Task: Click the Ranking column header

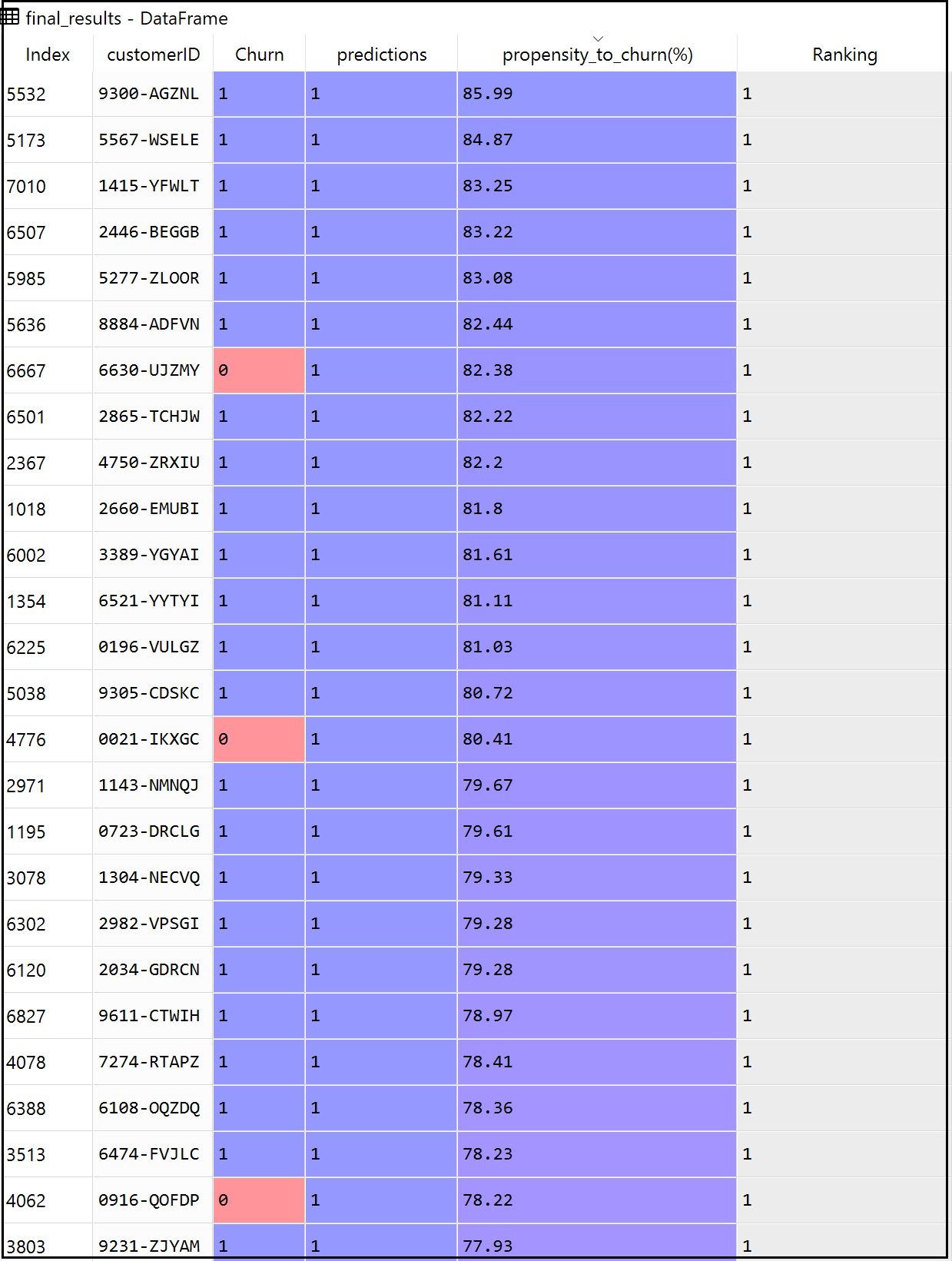Action: tap(844, 55)
